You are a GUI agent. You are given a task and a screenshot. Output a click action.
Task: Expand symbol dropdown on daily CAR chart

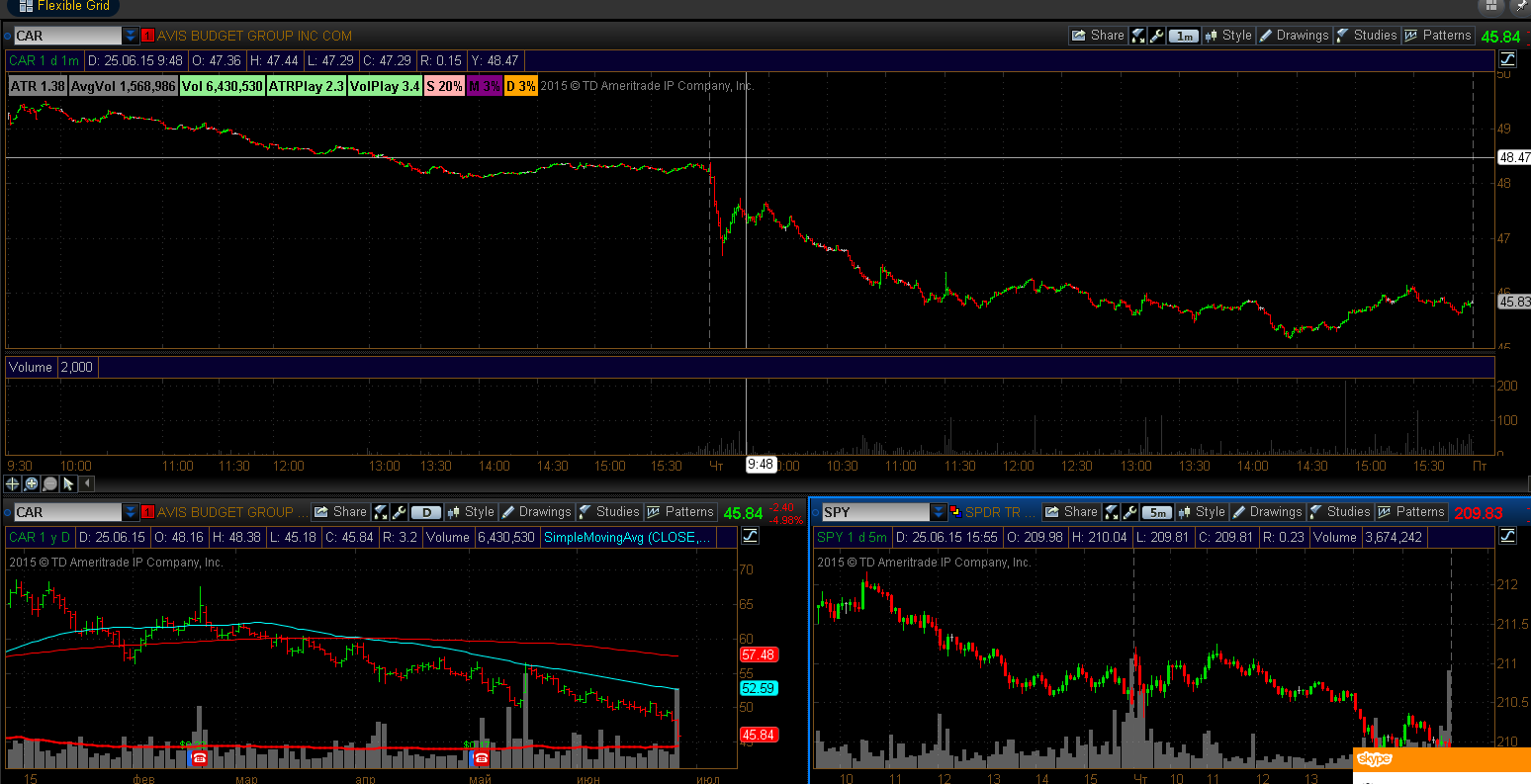pos(131,512)
